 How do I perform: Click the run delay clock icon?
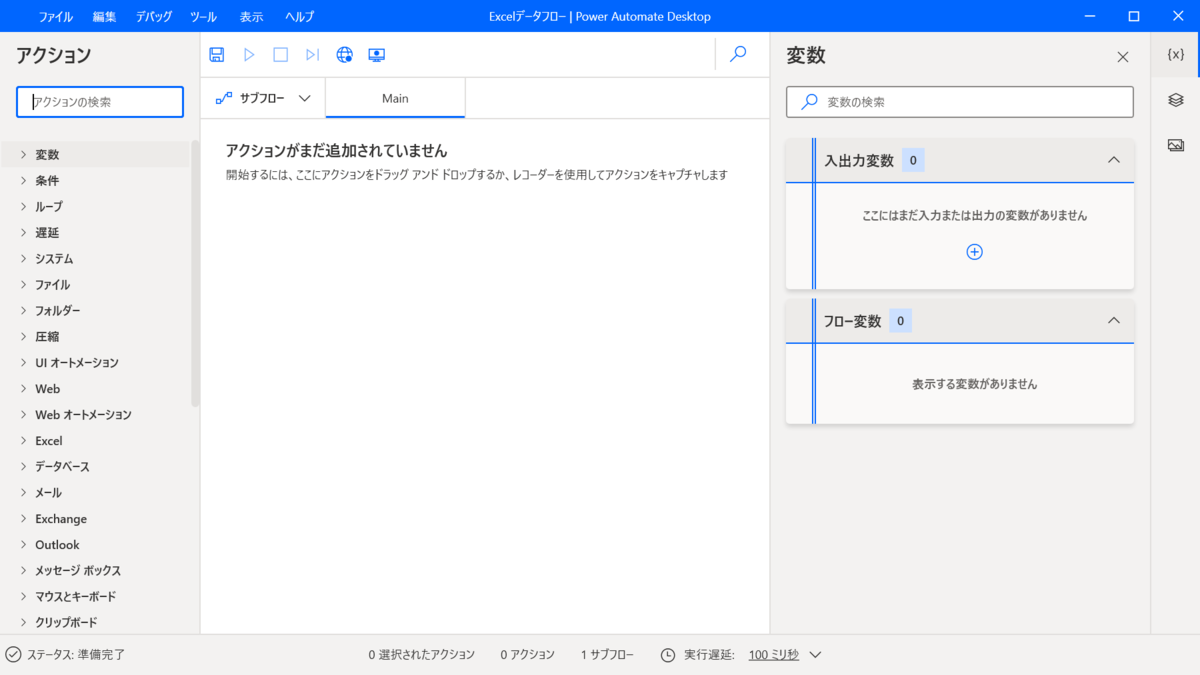click(668, 655)
